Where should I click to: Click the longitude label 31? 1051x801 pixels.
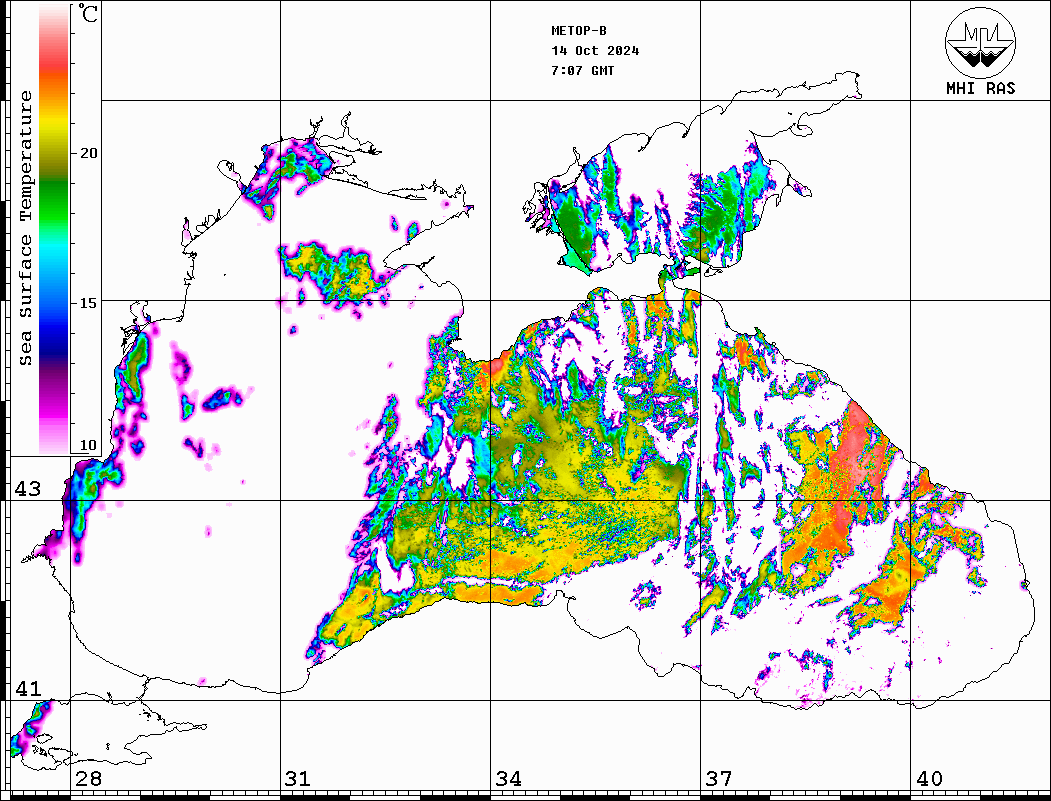pyautogui.click(x=298, y=779)
